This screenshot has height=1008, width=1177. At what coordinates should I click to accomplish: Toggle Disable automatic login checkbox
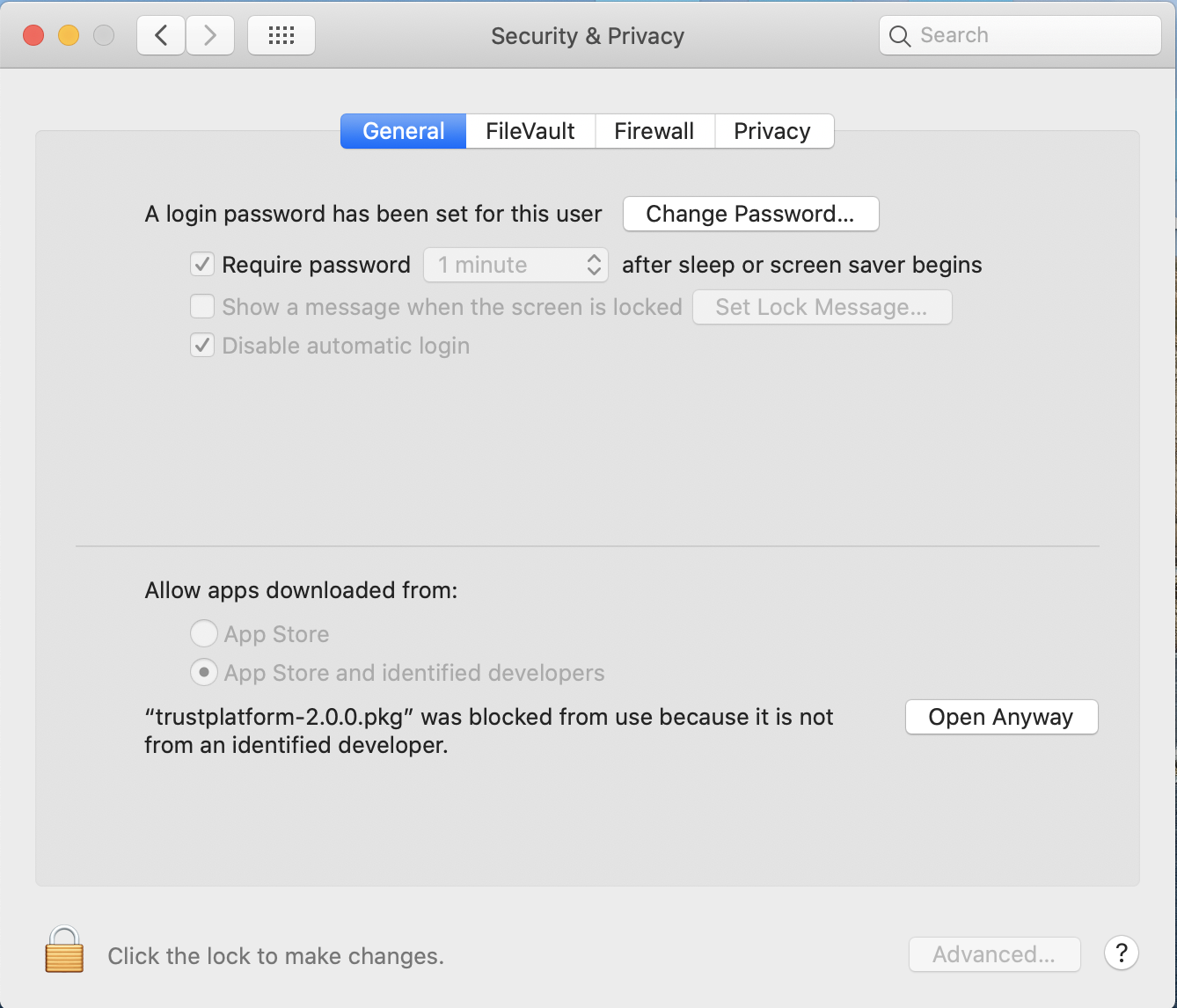pos(202,345)
